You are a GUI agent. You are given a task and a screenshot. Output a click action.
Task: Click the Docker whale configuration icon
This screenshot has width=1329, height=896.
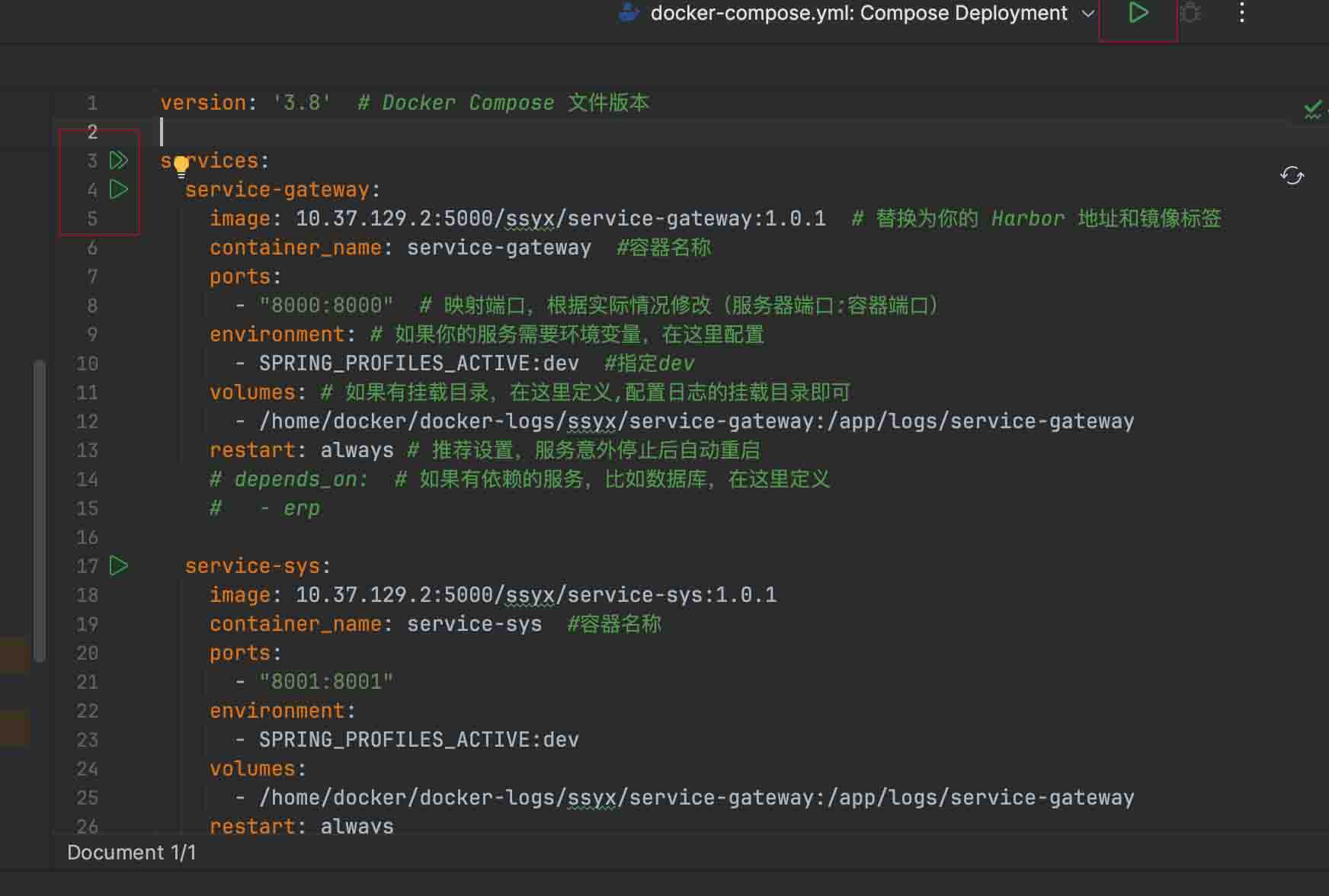[x=629, y=13]
